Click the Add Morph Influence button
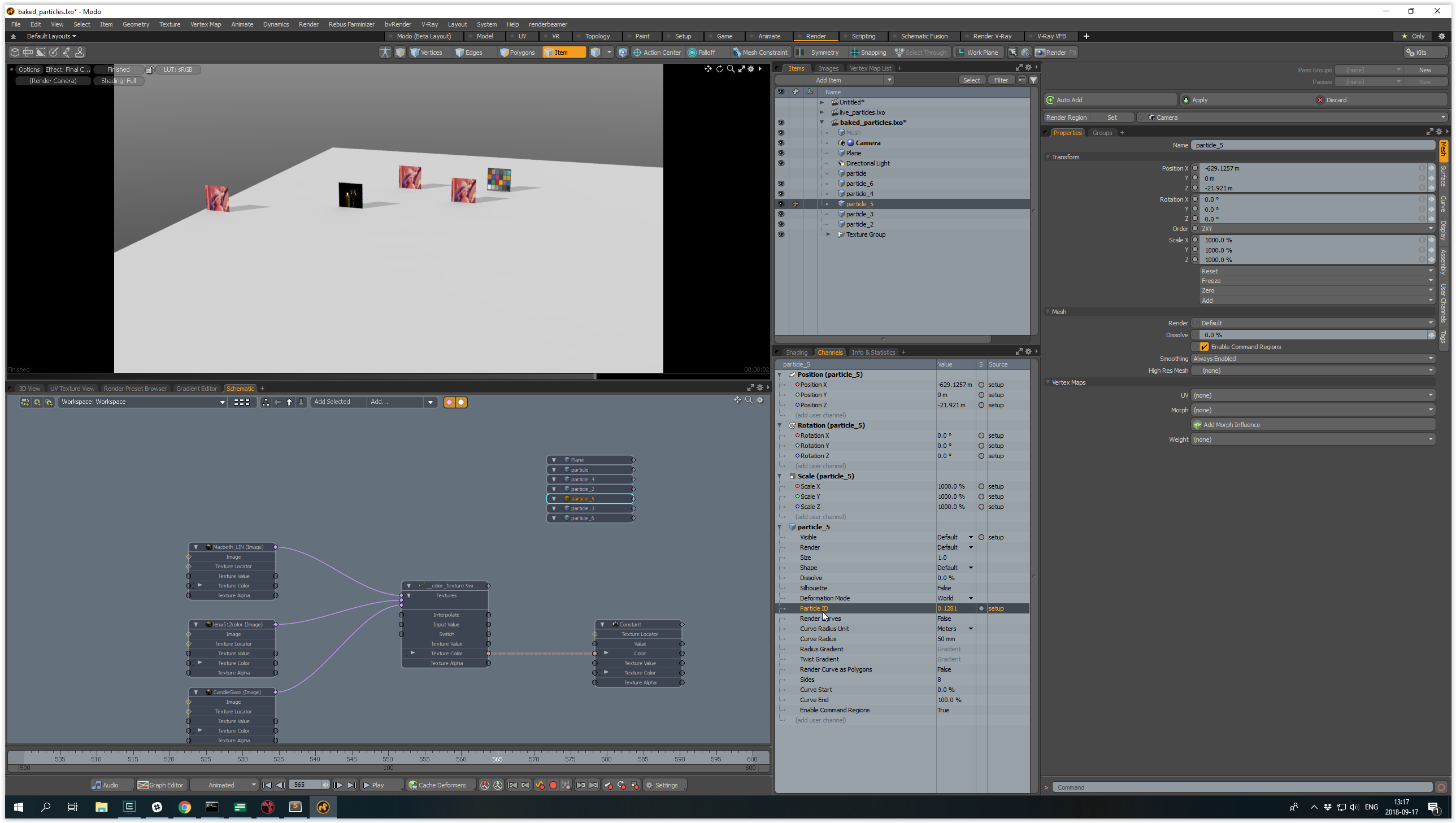Screen dimensions: 1456x823 1314,425
